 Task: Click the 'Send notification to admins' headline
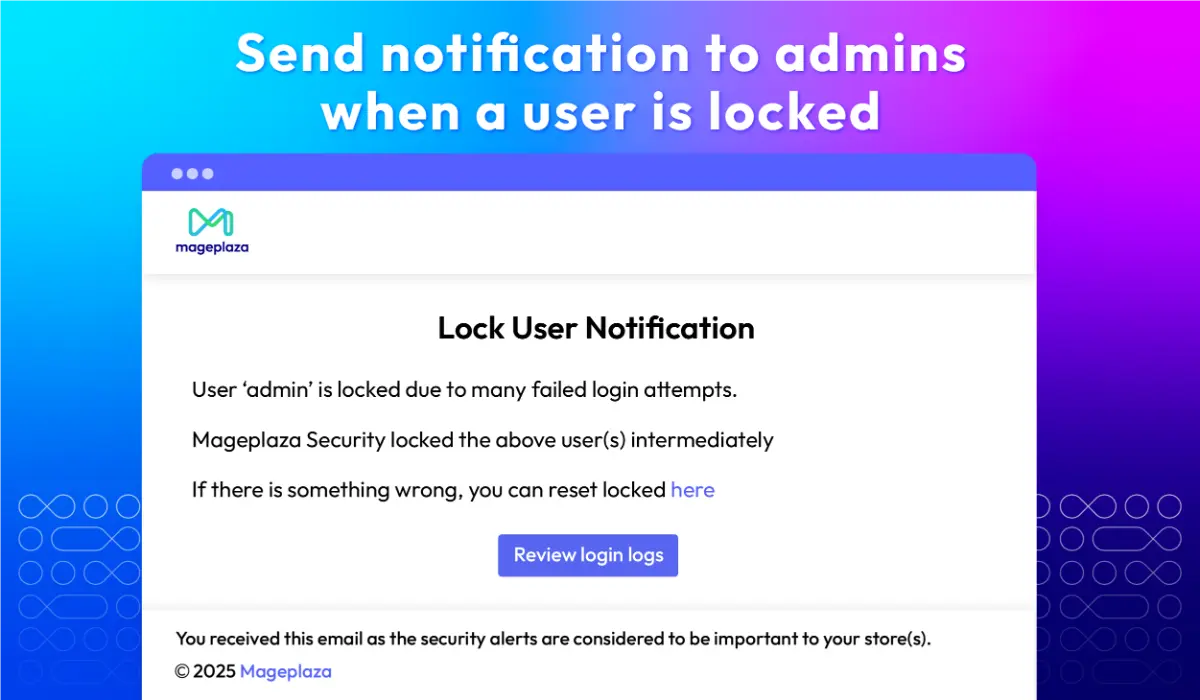pos(600,56)
